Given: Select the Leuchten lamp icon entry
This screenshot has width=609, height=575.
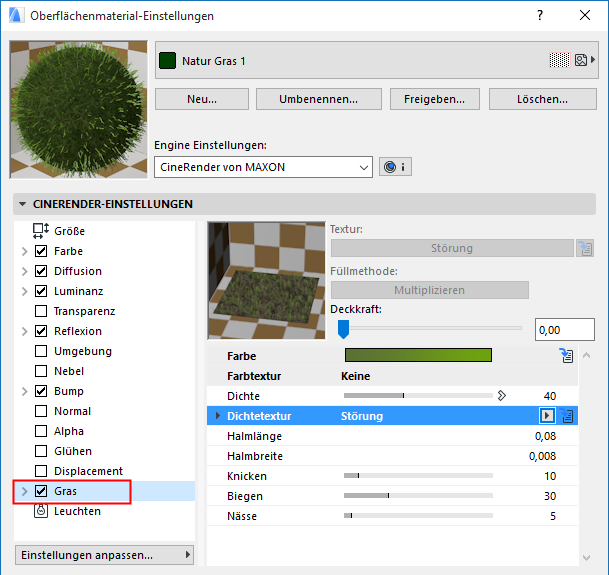Looking at the screenshot, I should [x=41, y=511].
